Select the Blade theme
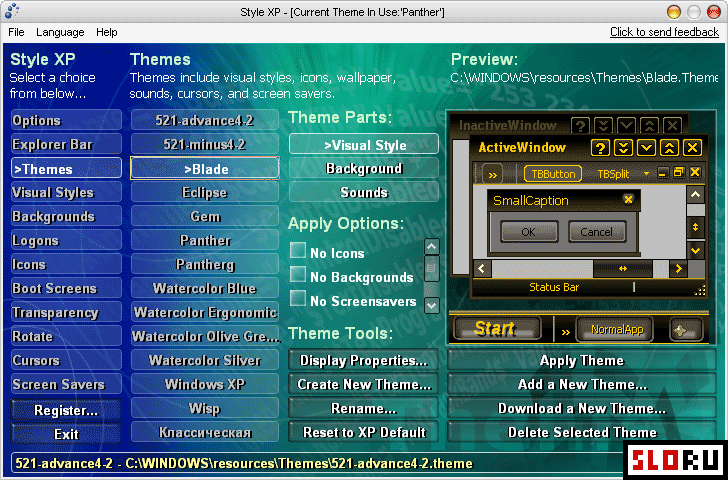This screenshot has height=480, width=728. [205, 169]
